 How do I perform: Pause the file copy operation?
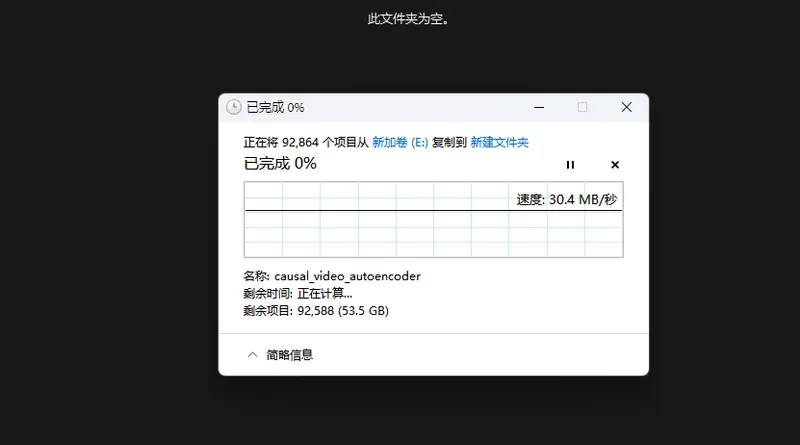pyautogui.click(x=570, y=165)
